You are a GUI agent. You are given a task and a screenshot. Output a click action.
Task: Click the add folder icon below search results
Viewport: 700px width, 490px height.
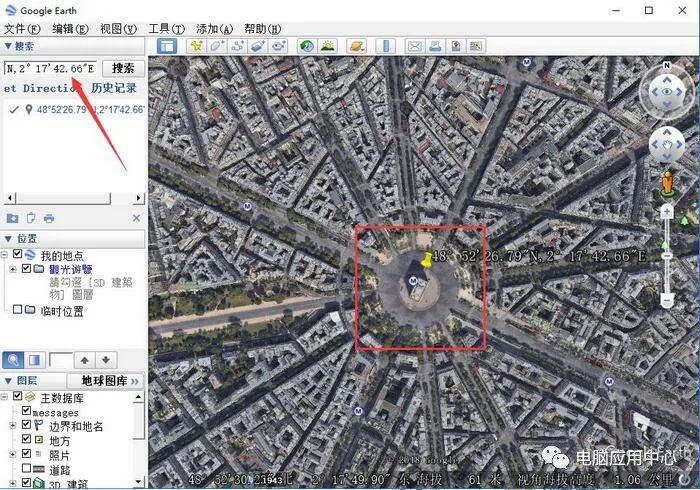(x=12, y=218)
